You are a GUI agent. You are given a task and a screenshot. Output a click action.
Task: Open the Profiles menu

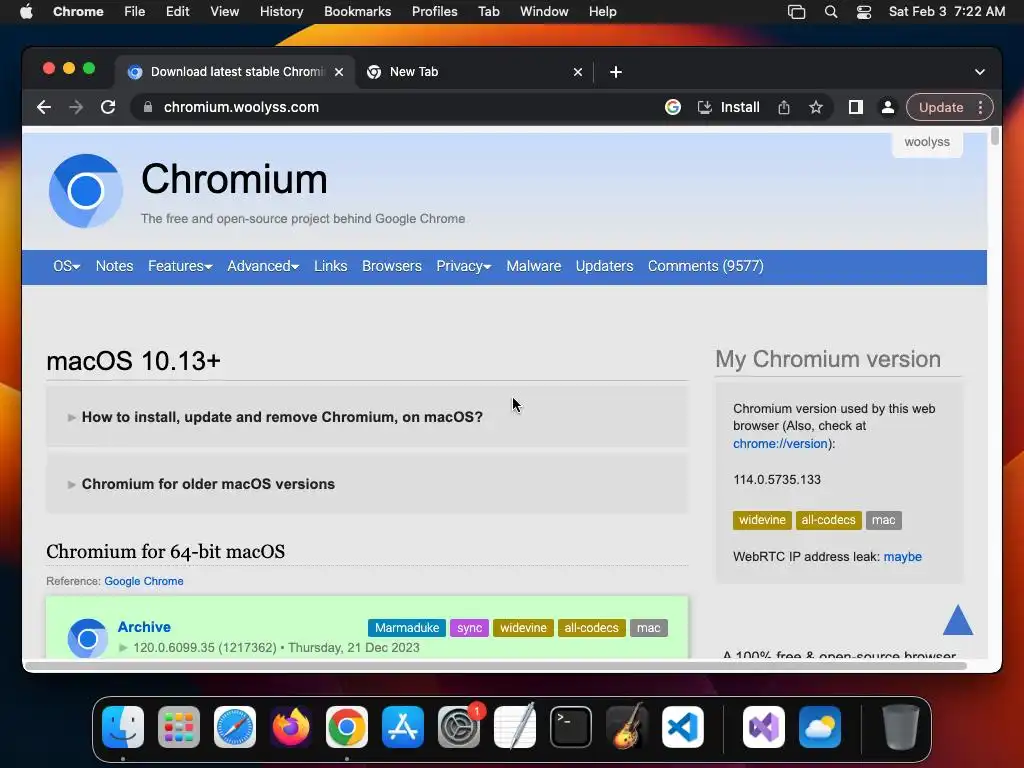pyautogui.click(x=434, y=12)
